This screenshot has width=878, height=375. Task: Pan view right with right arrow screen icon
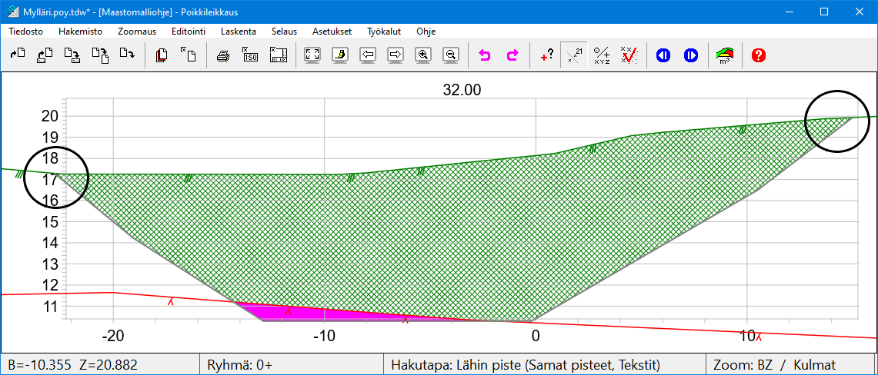click(396, 55)
